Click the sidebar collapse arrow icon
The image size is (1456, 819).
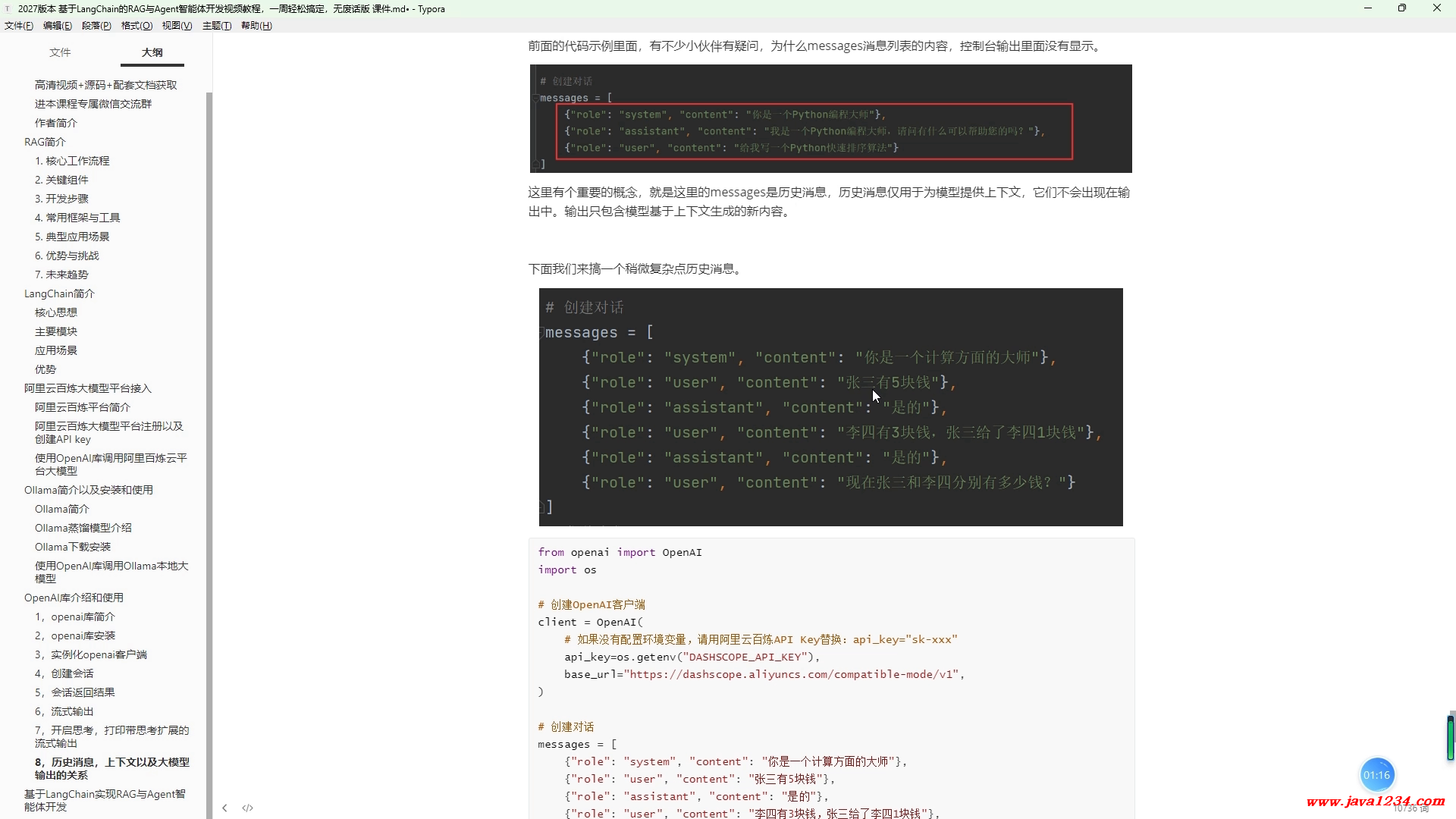[224, 808]
